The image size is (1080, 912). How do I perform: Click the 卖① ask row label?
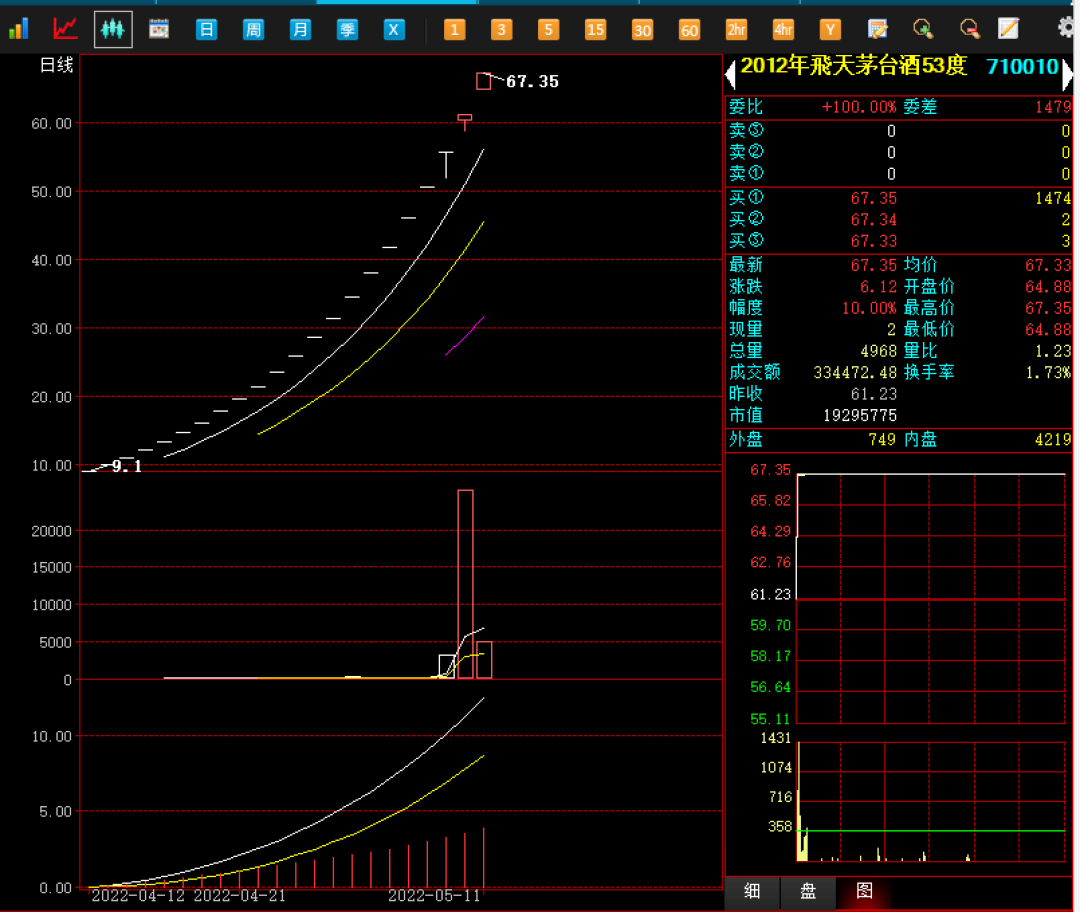pyautogui.click(x=746, y=173)
